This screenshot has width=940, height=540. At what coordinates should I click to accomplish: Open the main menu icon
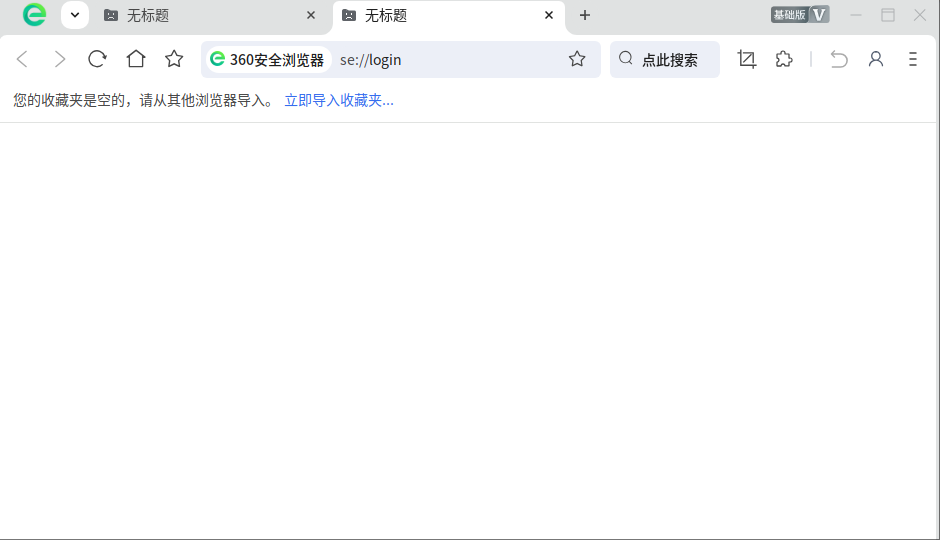pos(912,59)
